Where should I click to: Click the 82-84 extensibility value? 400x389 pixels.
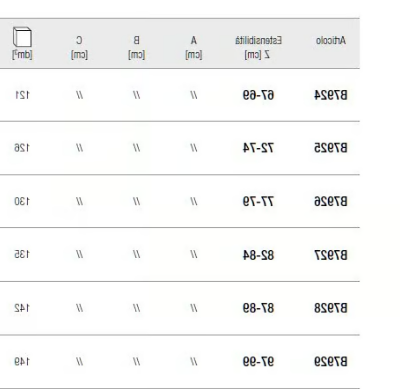[258, 255]
